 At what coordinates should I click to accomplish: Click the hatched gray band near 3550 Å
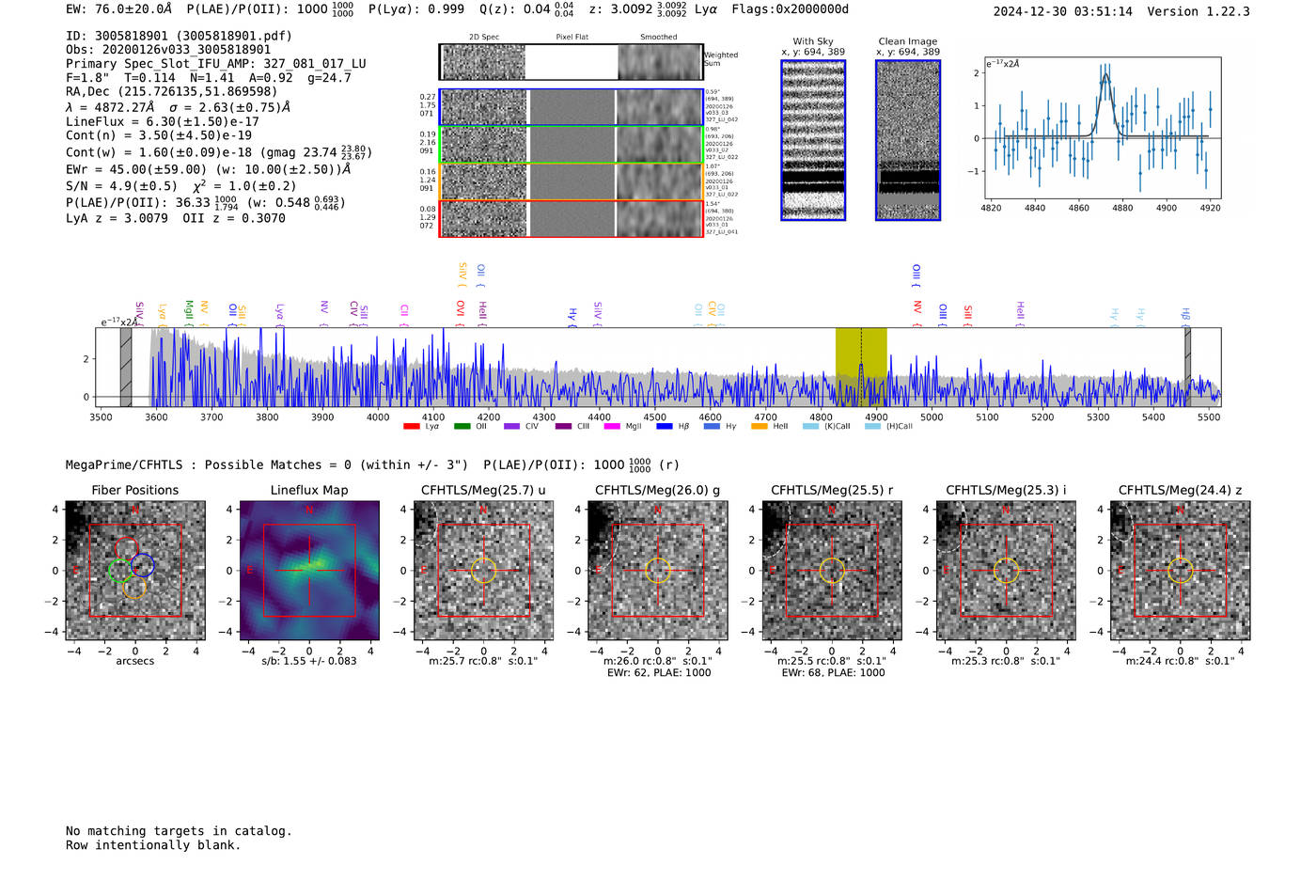(126, 367)
